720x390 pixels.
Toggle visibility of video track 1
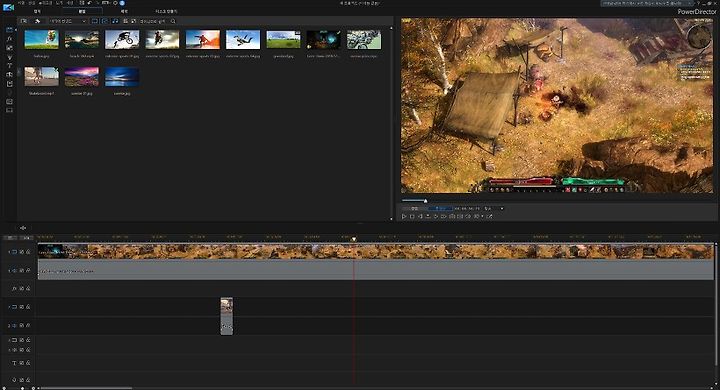[22, 252]
